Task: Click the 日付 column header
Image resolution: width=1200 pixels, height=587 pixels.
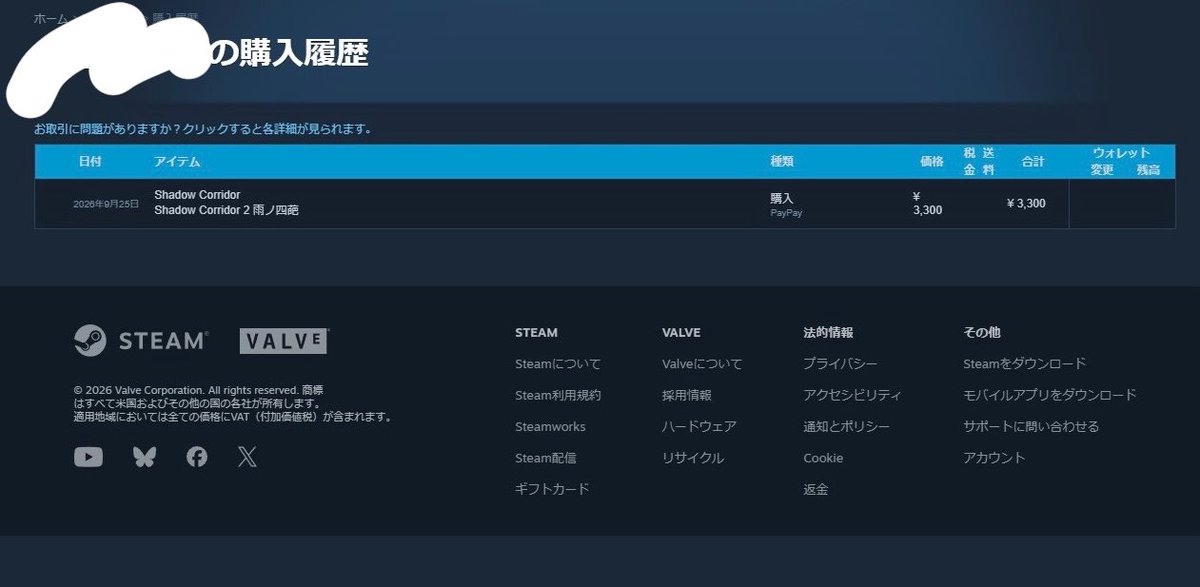Action: tap(90, 161)
